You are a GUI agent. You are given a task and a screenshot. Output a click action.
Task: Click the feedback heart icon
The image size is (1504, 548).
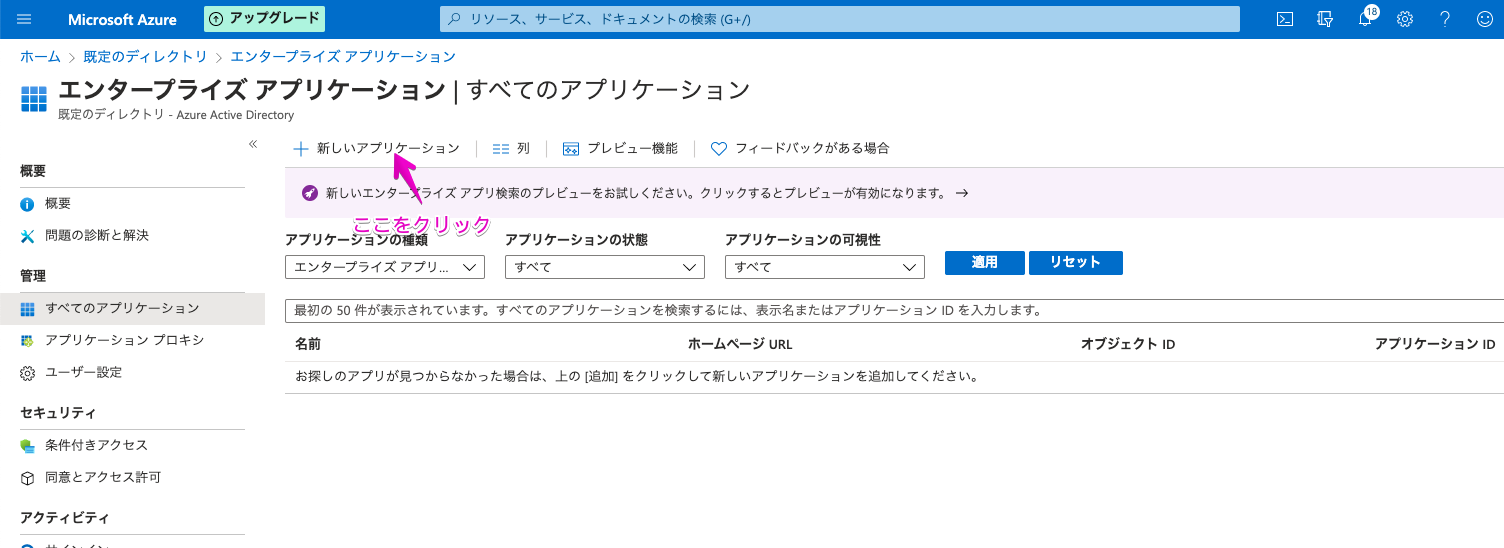tap(718, 149)
